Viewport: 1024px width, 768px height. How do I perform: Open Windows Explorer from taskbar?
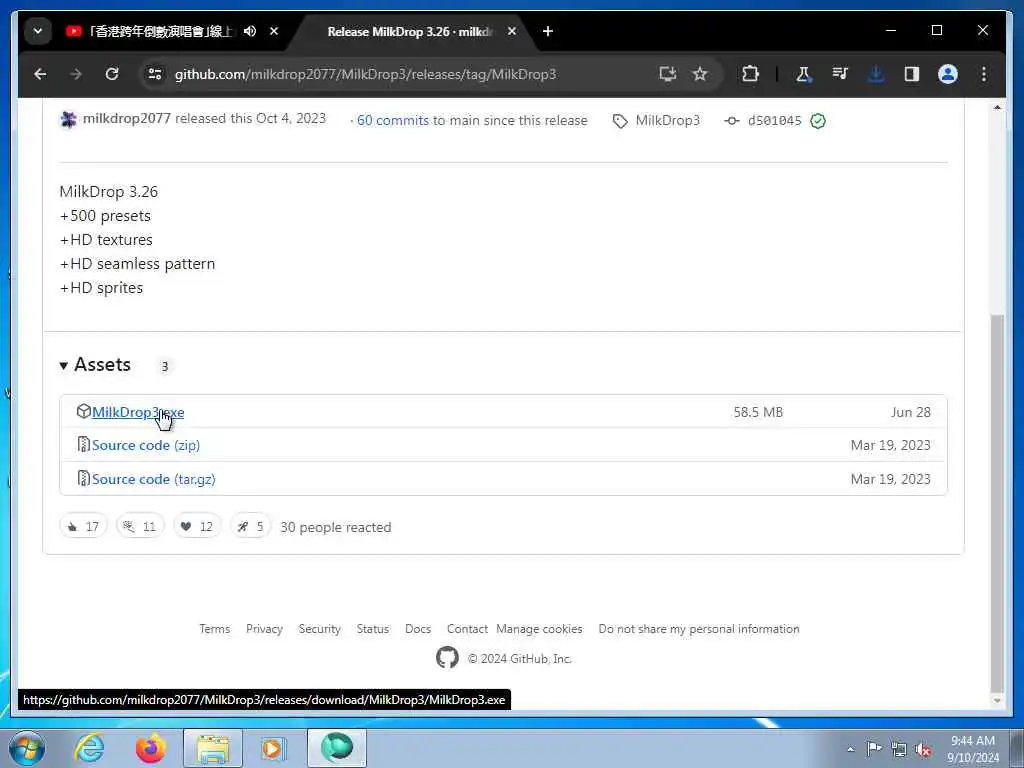click(213, 748)
